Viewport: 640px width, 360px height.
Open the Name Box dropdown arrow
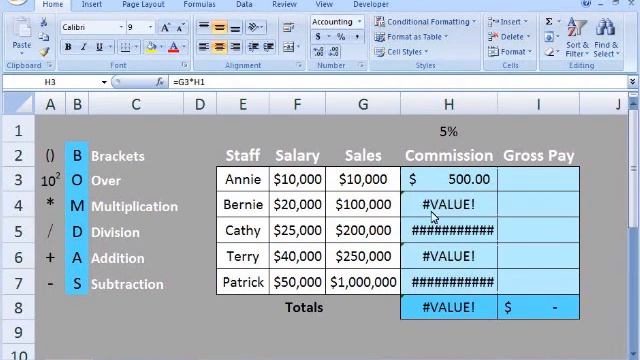click(x=104, y=82)
